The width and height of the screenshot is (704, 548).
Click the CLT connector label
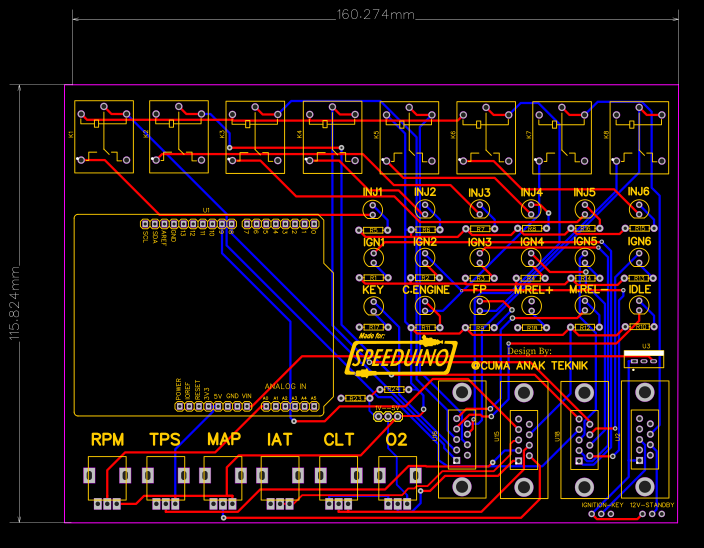[x=339, y=440]
